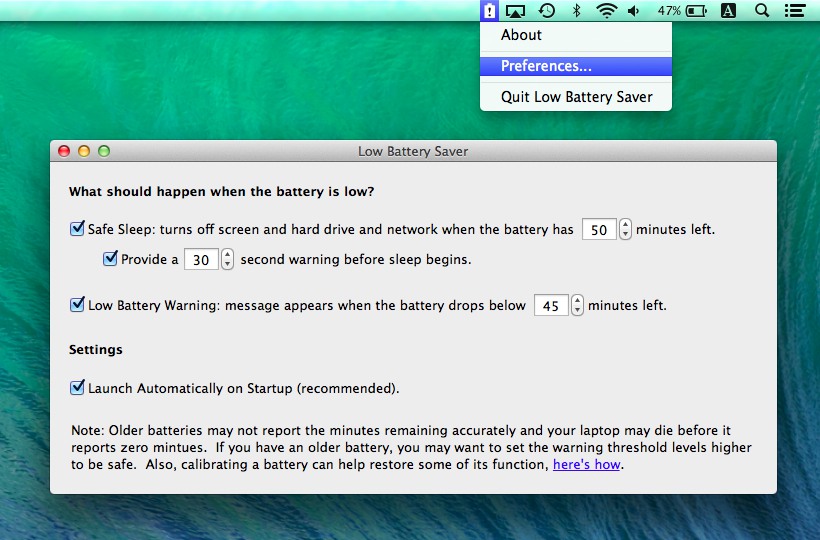Click the warning seconds field showing 30
Screen dimensions: 820x540
pos(201,260)
